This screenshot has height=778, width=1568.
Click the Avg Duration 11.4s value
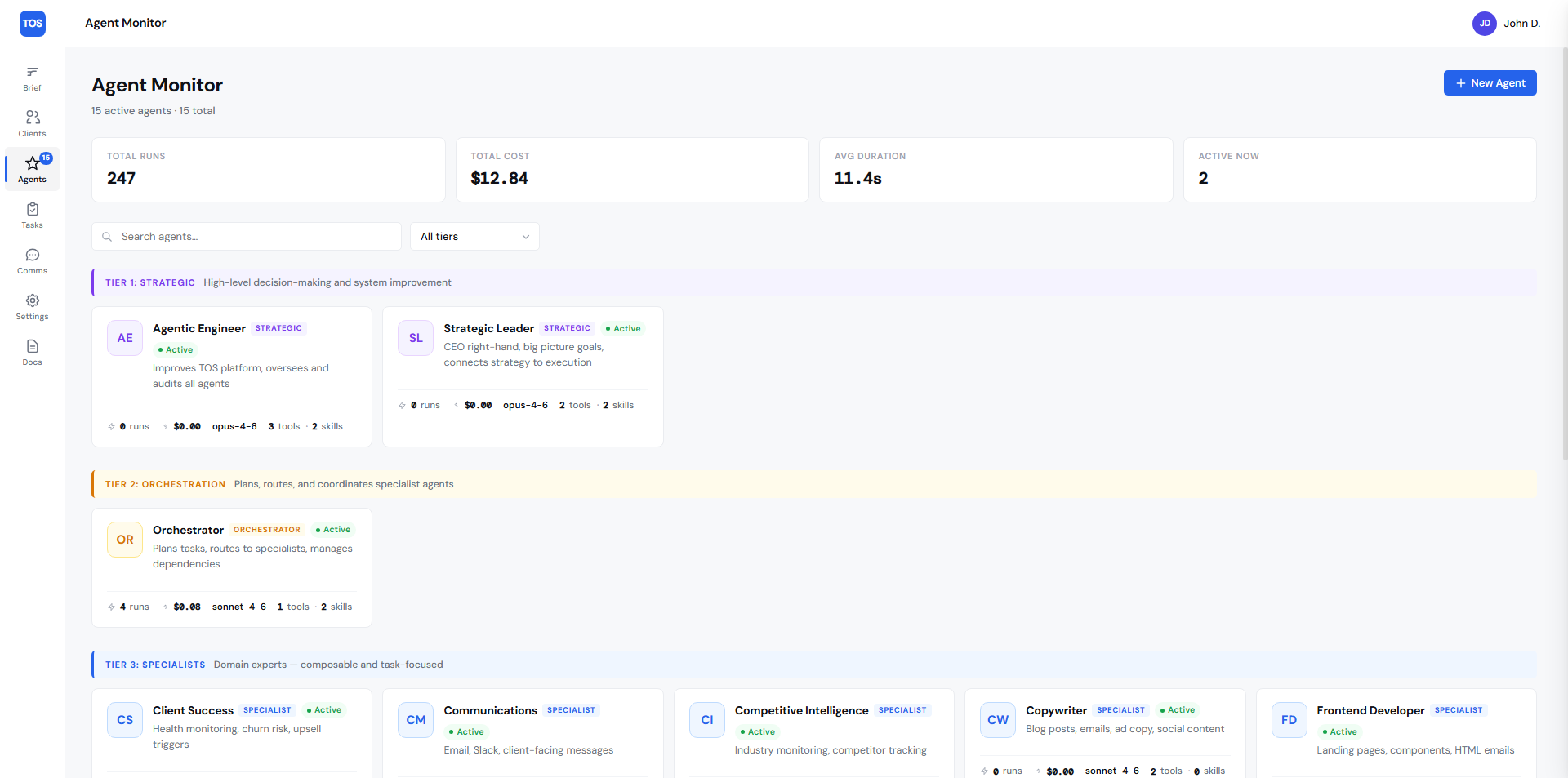point(857,178)
